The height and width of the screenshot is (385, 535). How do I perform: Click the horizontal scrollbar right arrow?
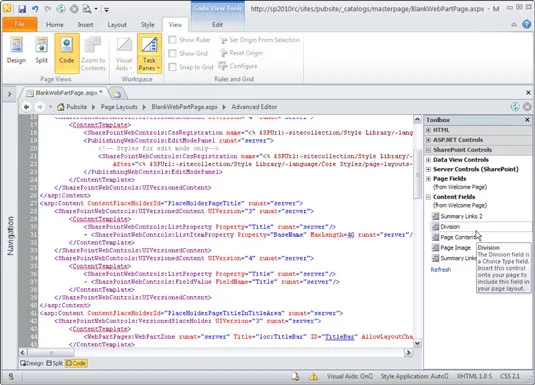click(408, 352)
